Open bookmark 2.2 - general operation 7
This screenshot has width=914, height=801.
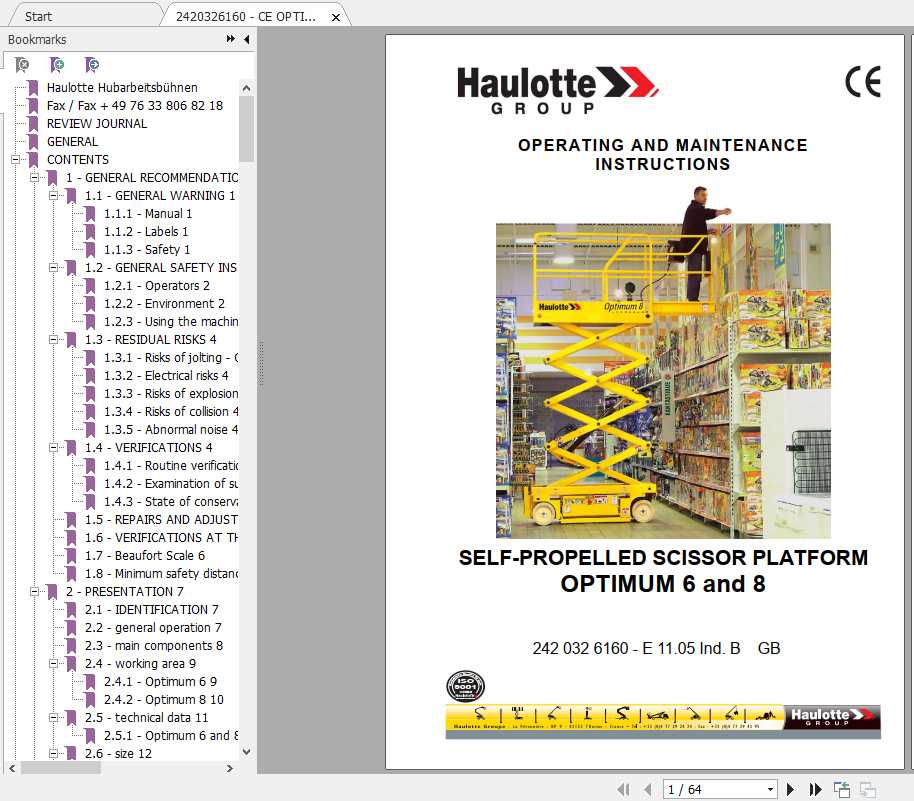coord(153,628)
